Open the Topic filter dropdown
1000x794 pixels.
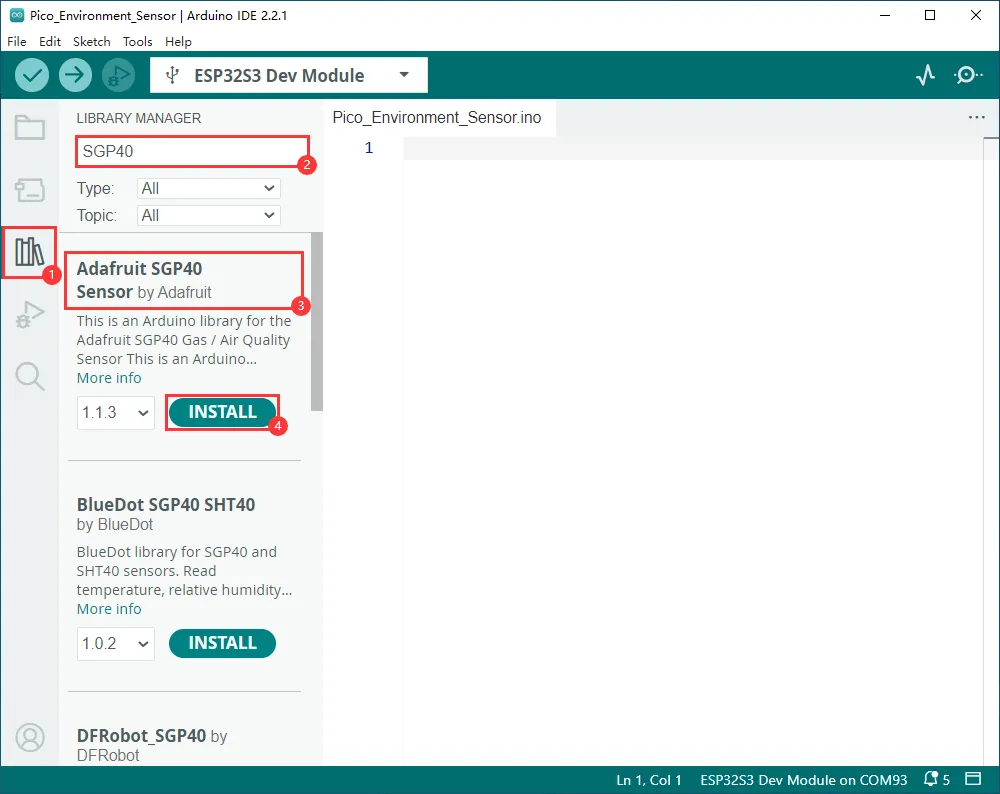209,216
